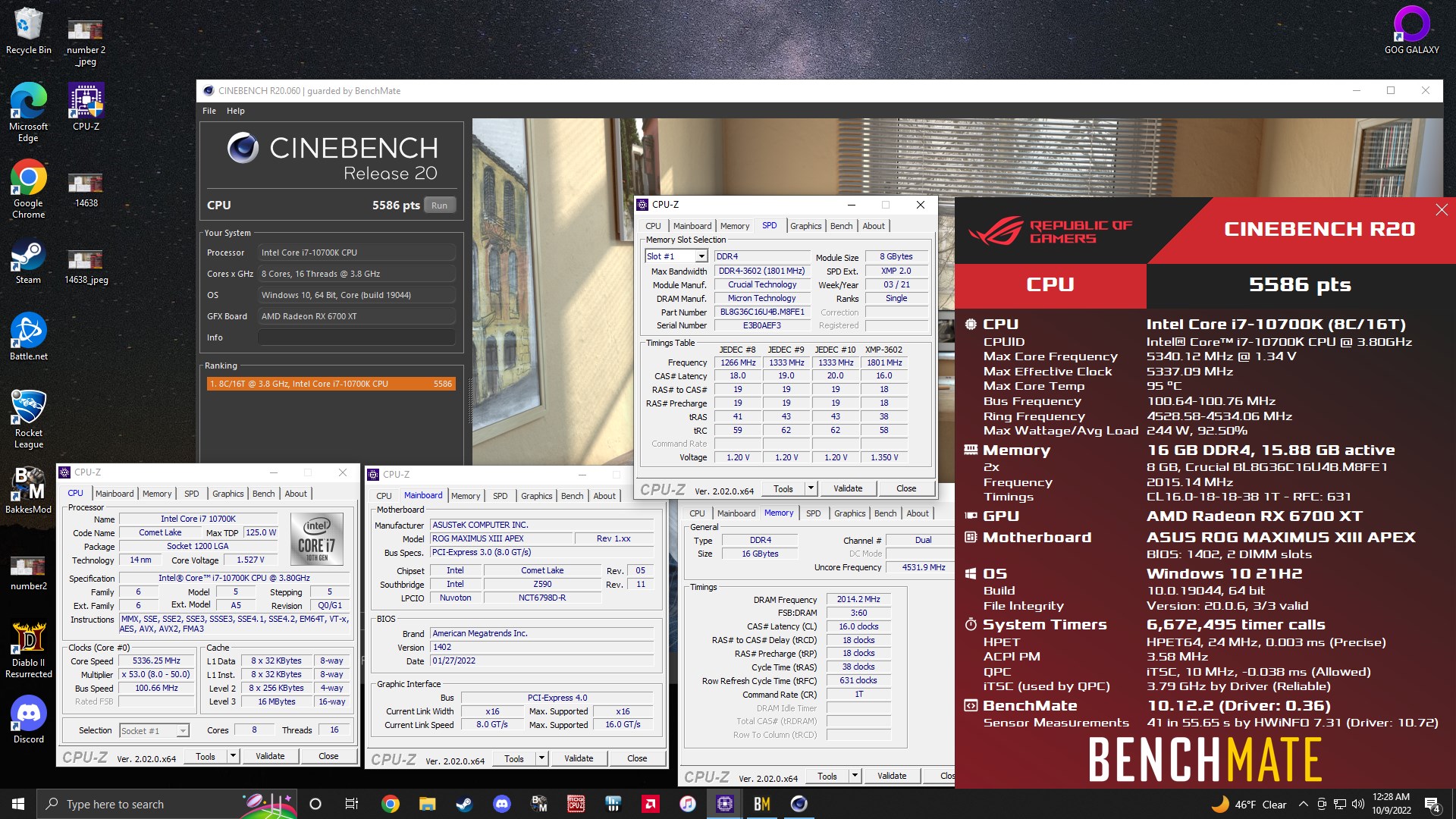The image size is (1456, 819).
Task: Click Validate in CPU-Z CPU window
Action: click(x=270, y=756)
